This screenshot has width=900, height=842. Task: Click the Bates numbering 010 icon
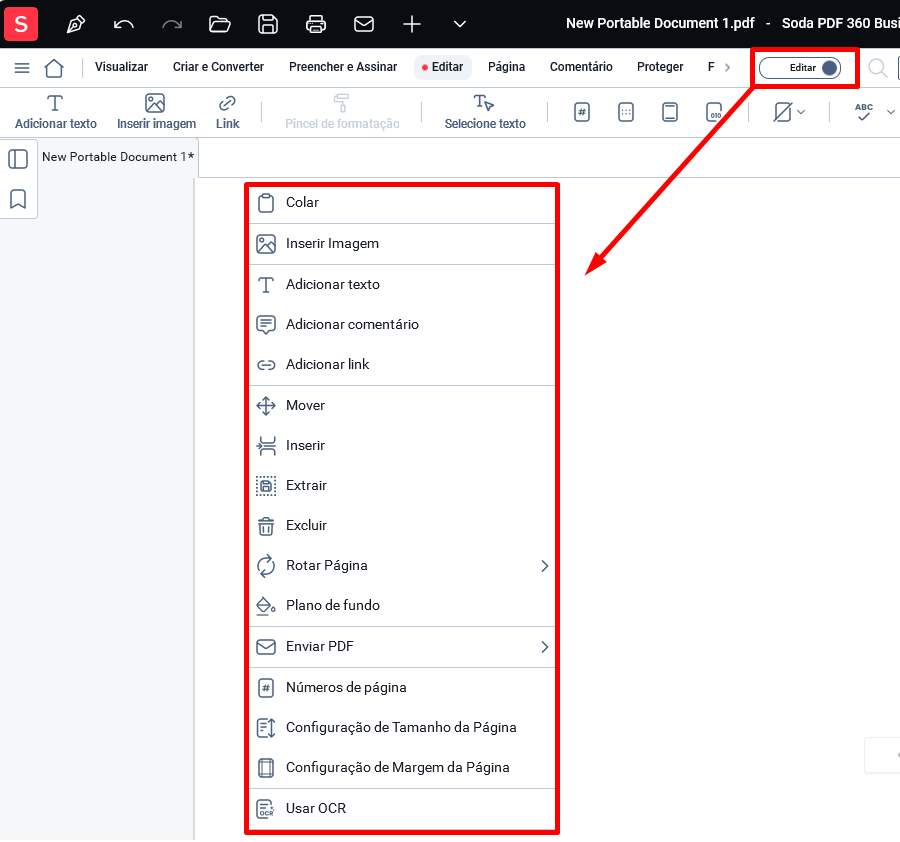(714, 112)
